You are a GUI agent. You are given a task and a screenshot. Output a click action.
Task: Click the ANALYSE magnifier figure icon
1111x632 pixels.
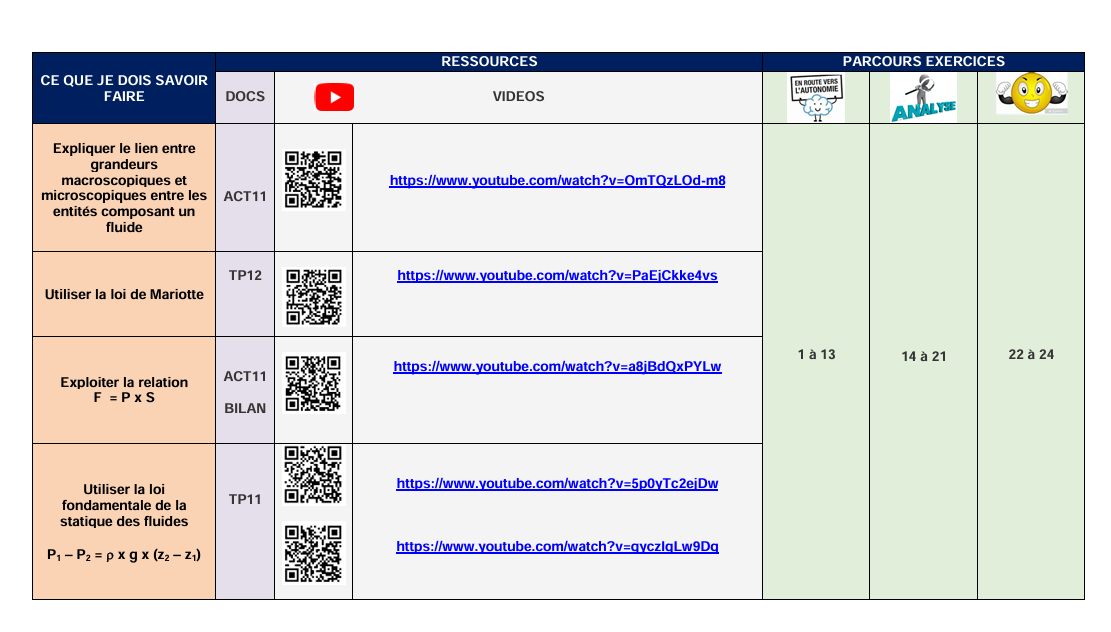pyautogui.click(x=923, y=98)
